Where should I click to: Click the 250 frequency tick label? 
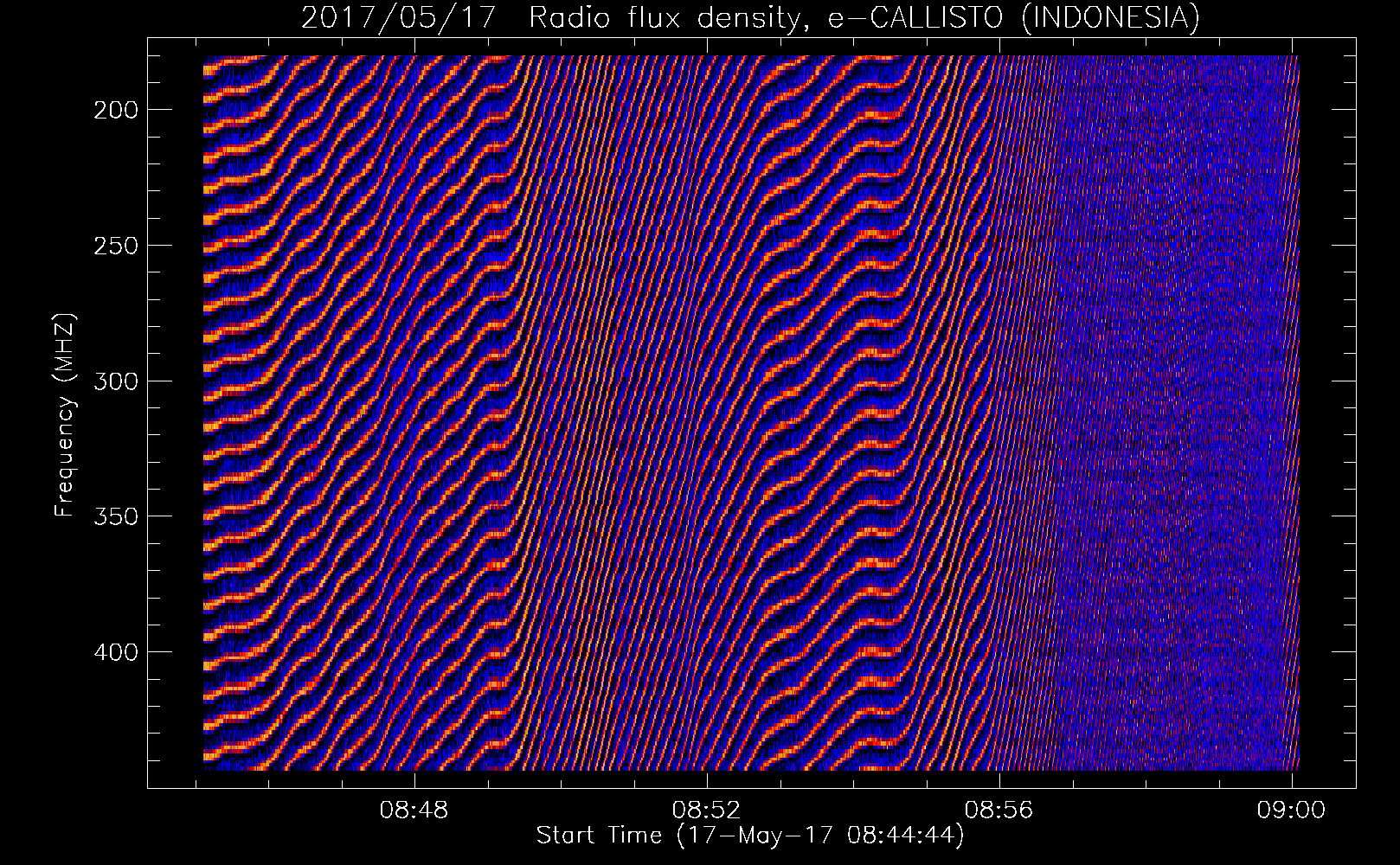(x=116, y=246)
